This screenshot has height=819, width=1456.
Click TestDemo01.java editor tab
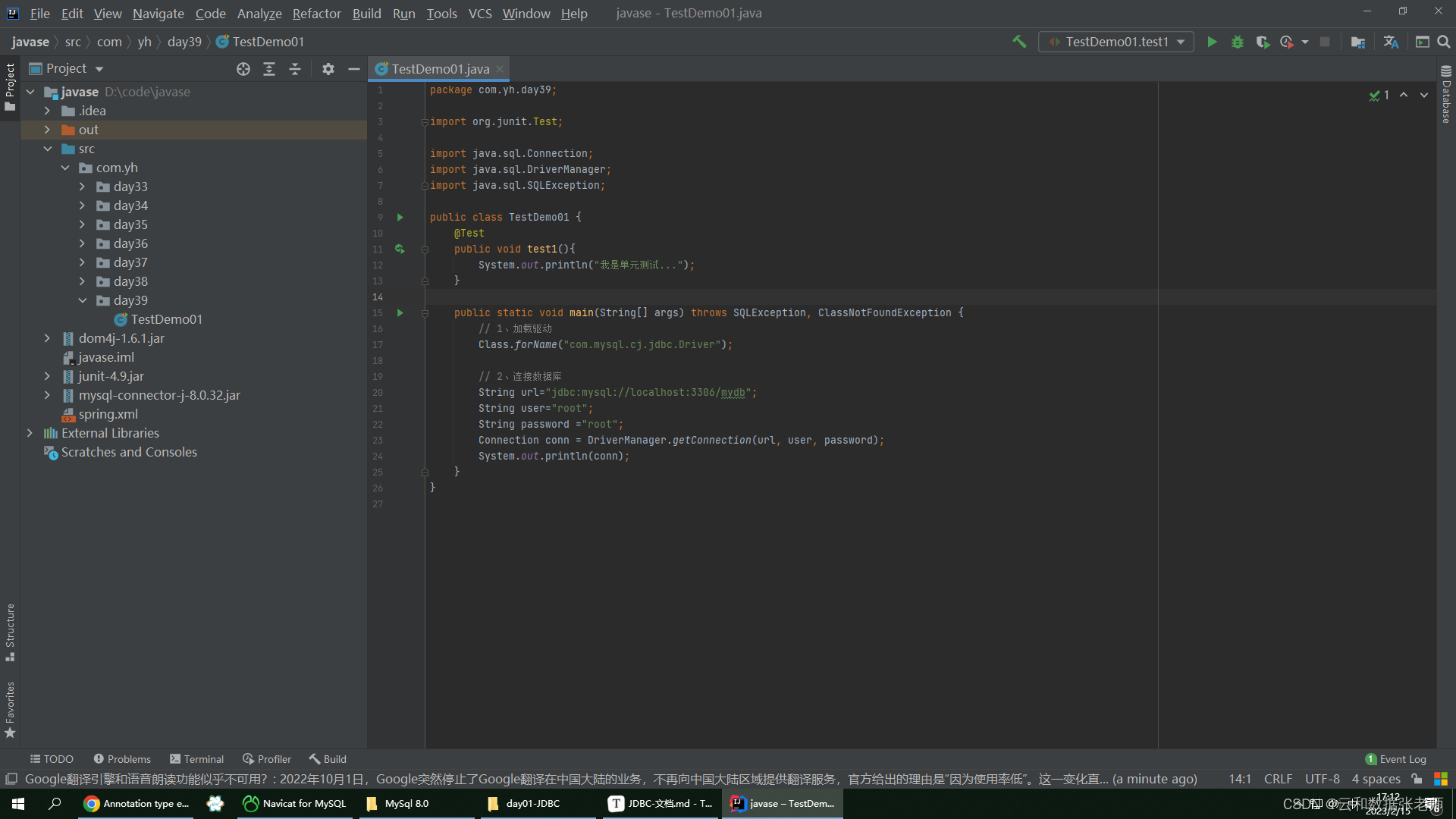(440, 68)
